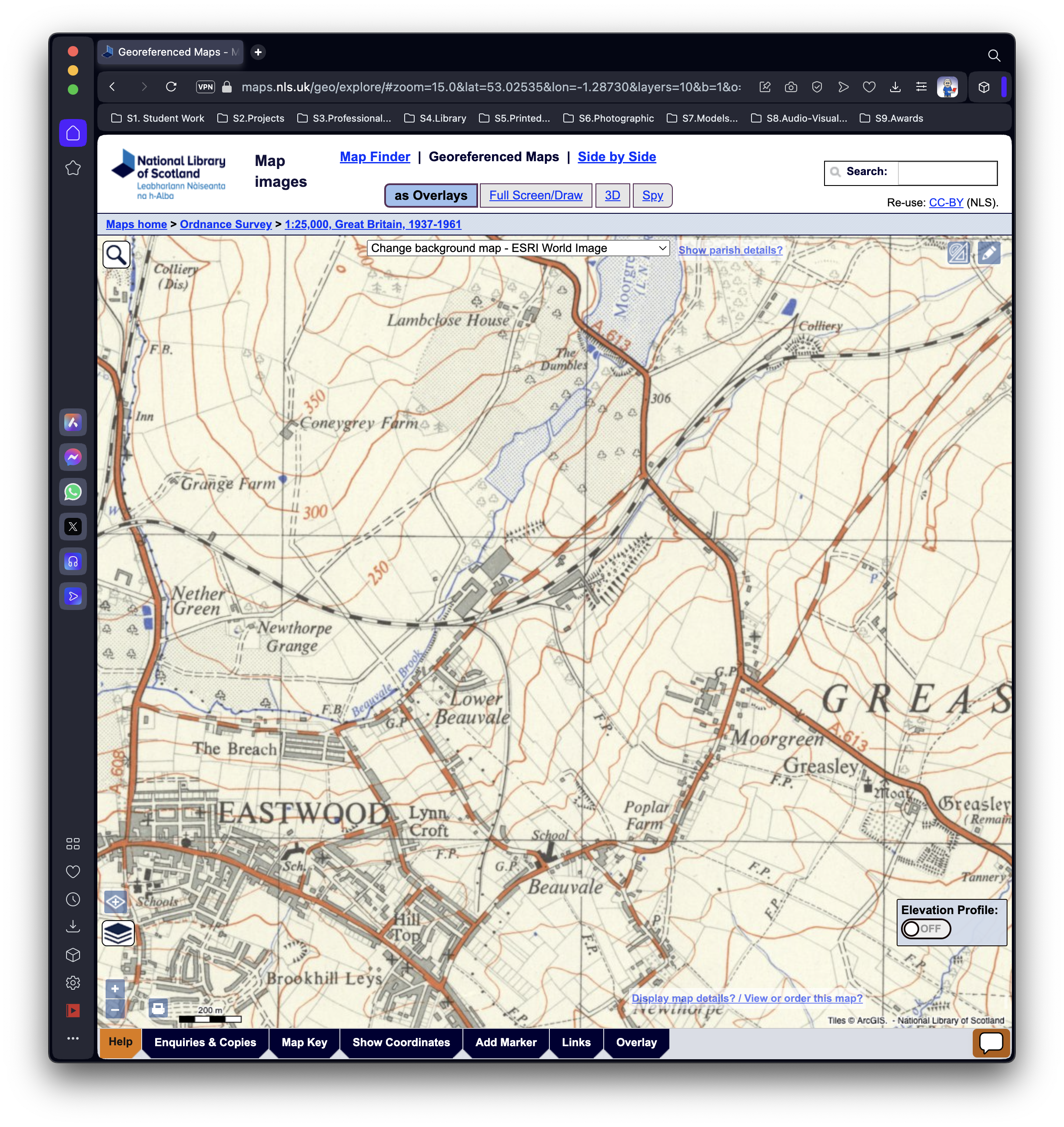The width and height of the screenshot is (1064, 1127).
Task: Open the map layers stack icon
Action: [x=118, y=932]
